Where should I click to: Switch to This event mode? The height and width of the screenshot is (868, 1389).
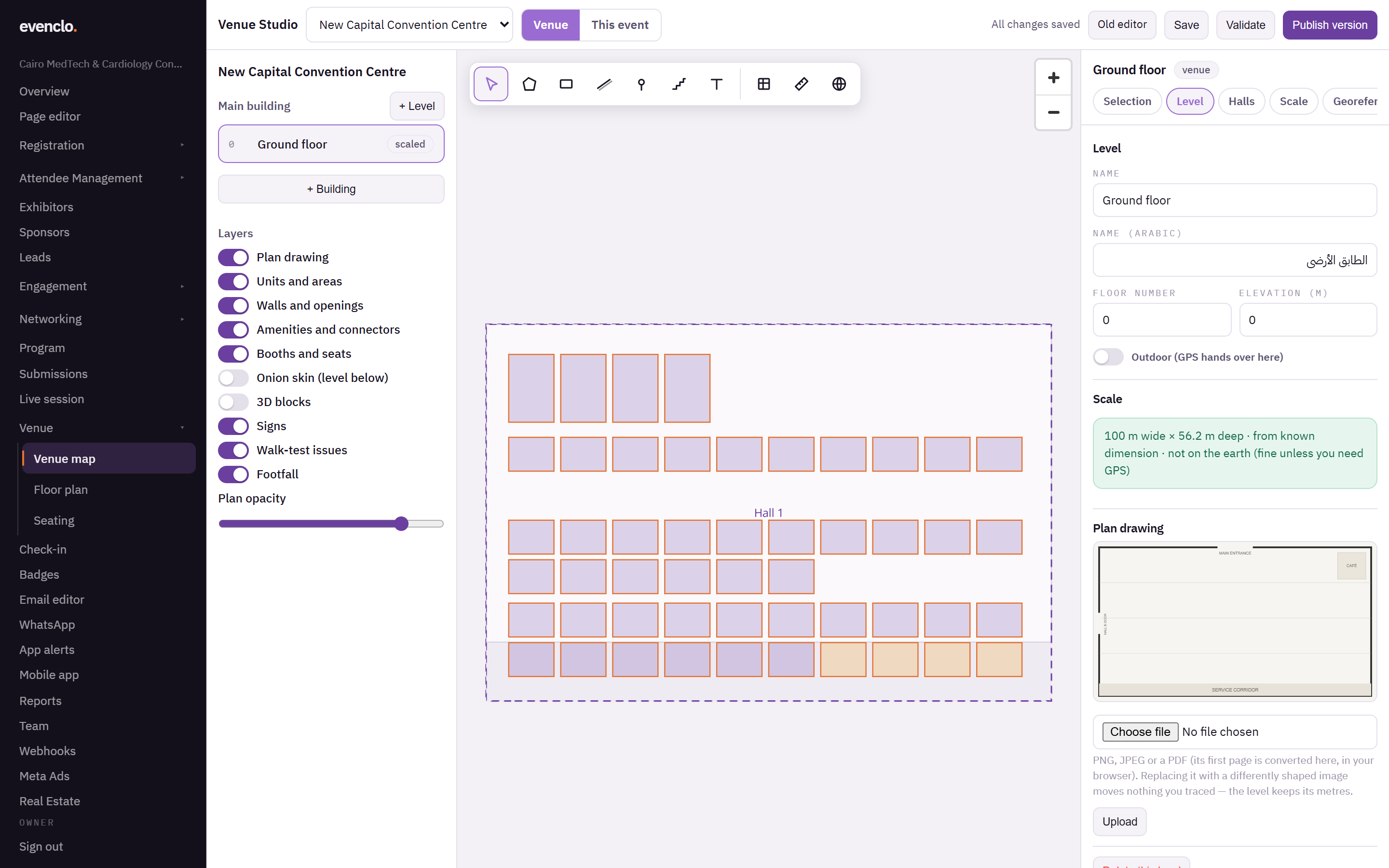pos(620,25)
